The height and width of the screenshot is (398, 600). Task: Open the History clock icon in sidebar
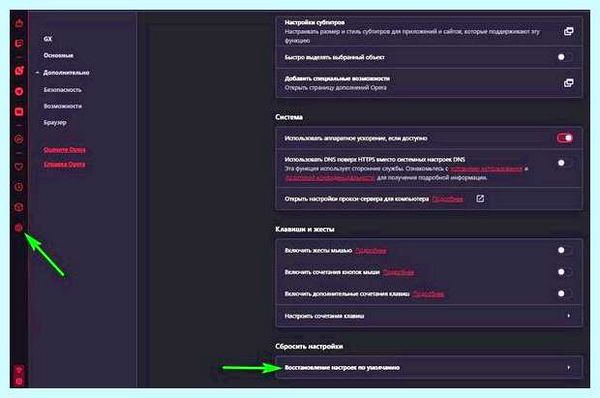19,187
